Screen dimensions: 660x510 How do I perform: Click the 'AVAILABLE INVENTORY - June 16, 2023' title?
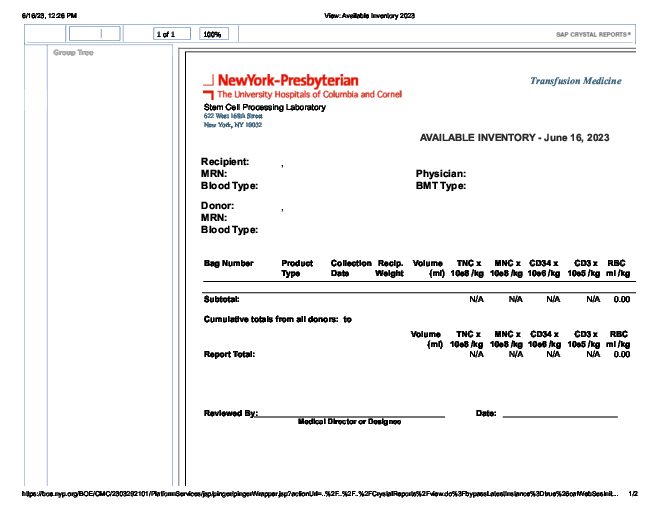point(514,138)
